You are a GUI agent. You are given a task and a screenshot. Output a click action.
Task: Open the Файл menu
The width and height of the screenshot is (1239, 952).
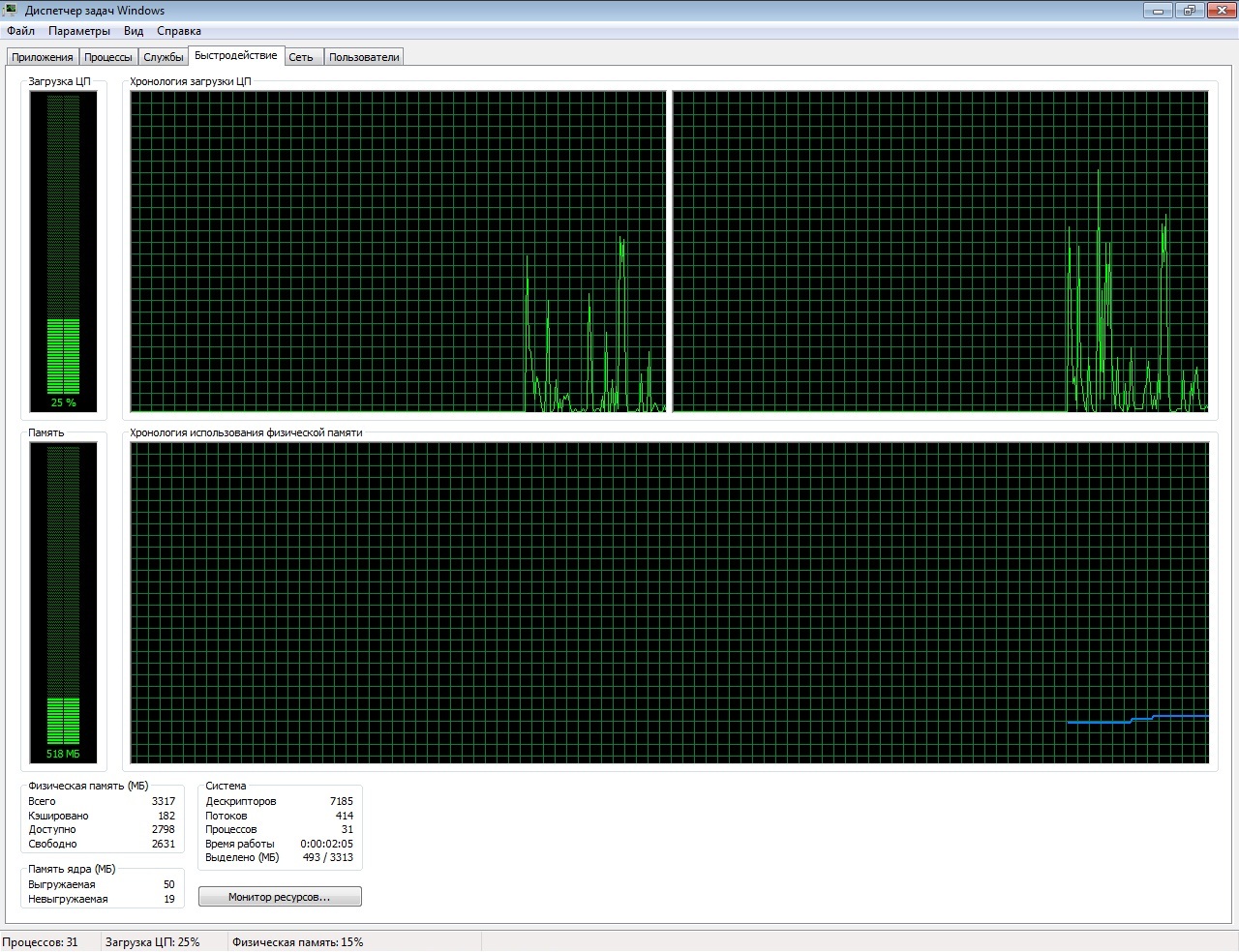(20, 31)
